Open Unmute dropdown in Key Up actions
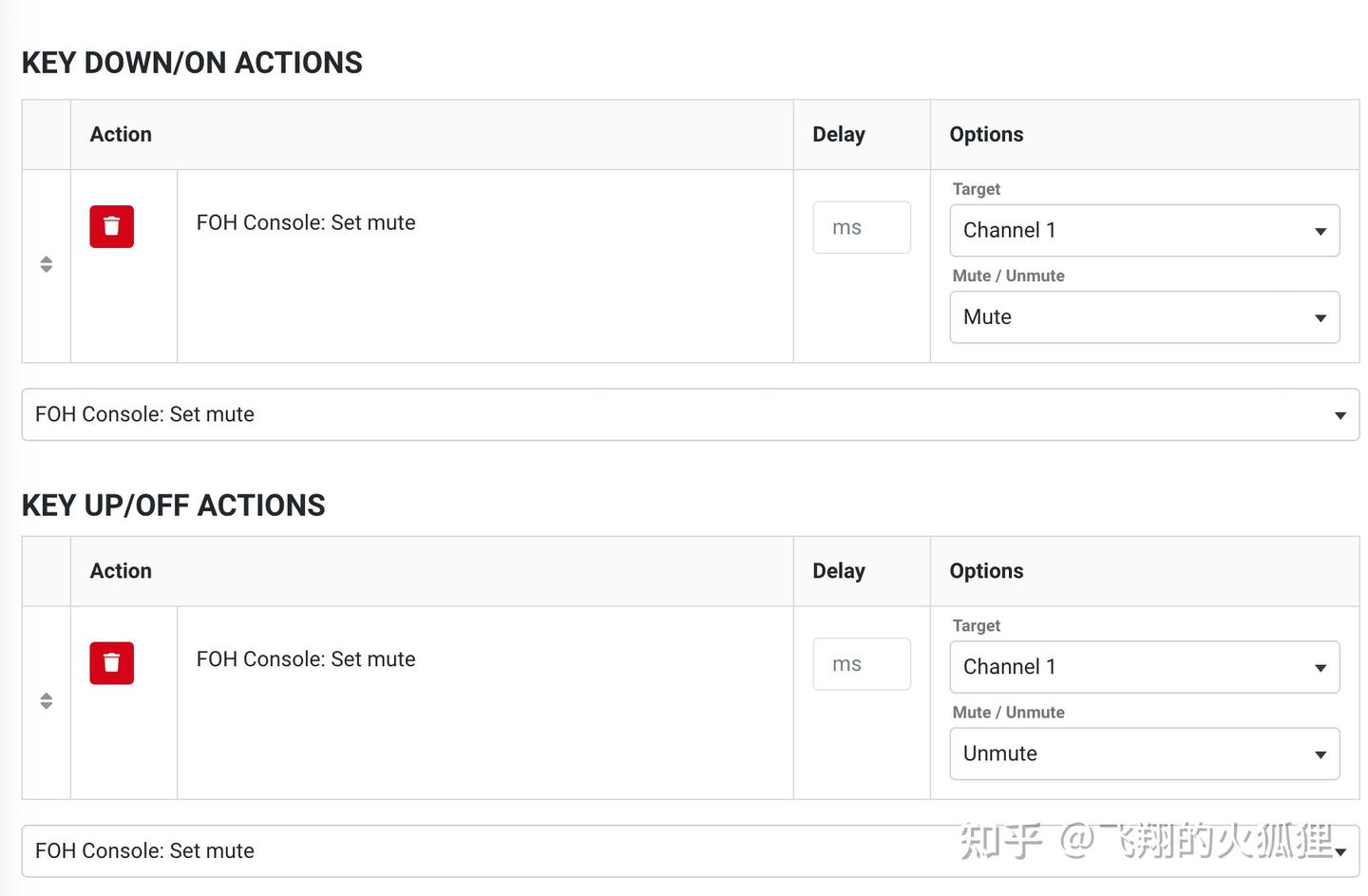Screen dimensions: 1368x896 tap(1145, 753)
